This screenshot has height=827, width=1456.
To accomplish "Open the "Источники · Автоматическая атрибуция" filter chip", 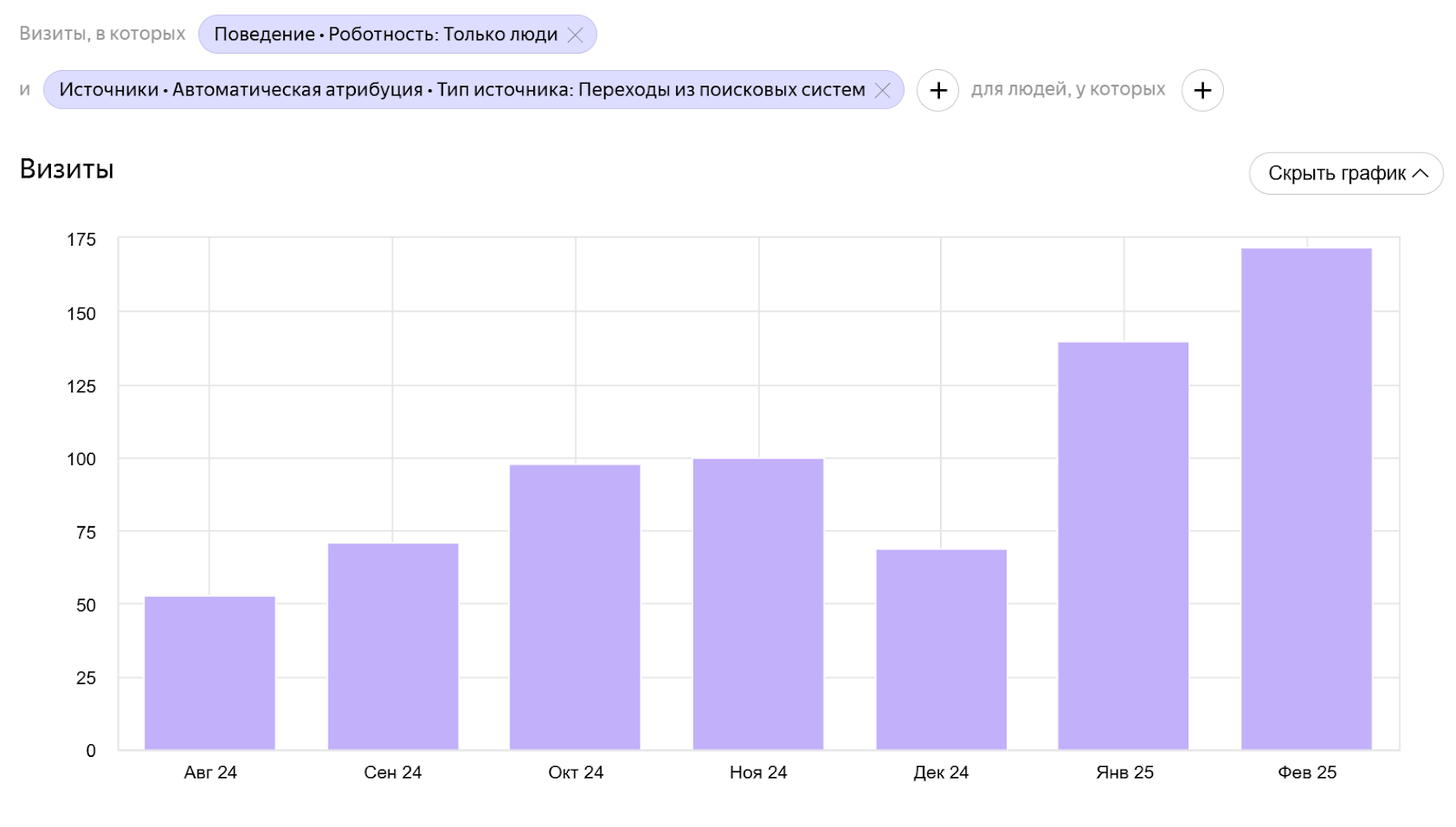I will 461,90.
